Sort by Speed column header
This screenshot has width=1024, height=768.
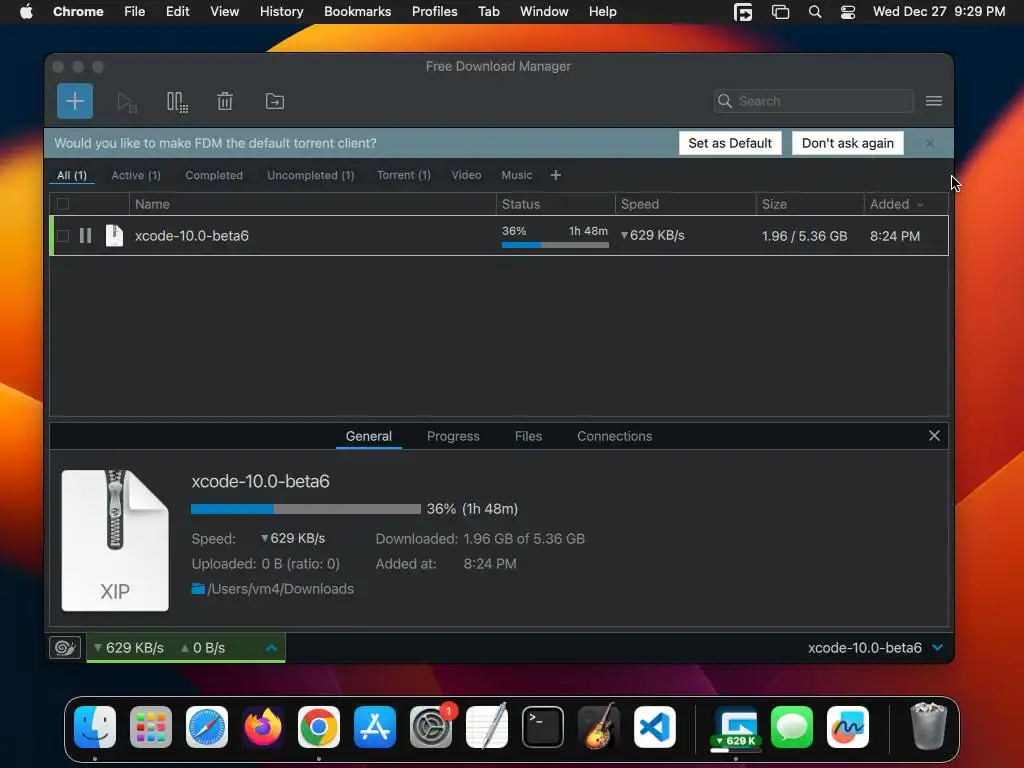(685, 204)
